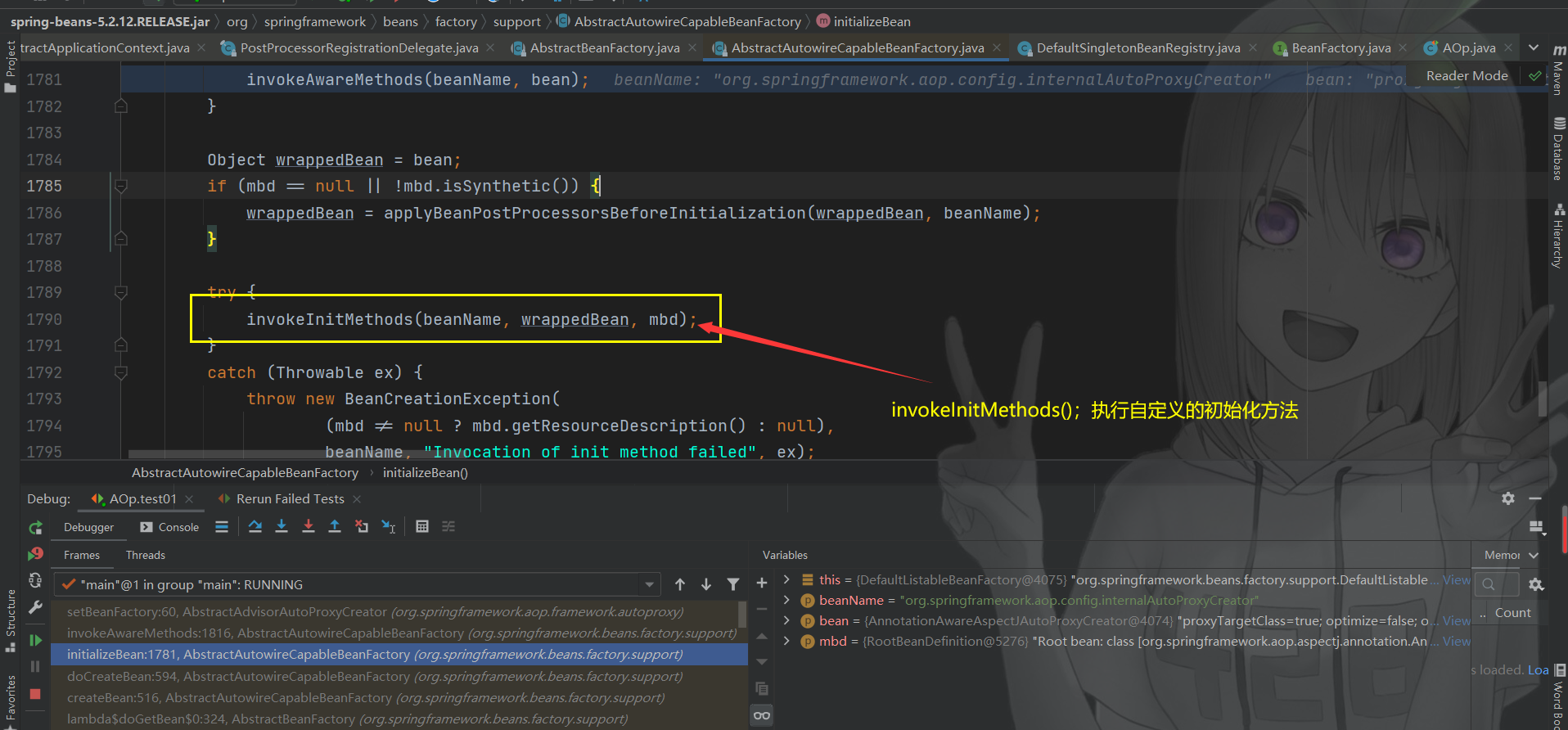Open thread selector dropdown for main thread
Image resolution: width=1568 pixels, height=730 pixels.
[650, 584]
